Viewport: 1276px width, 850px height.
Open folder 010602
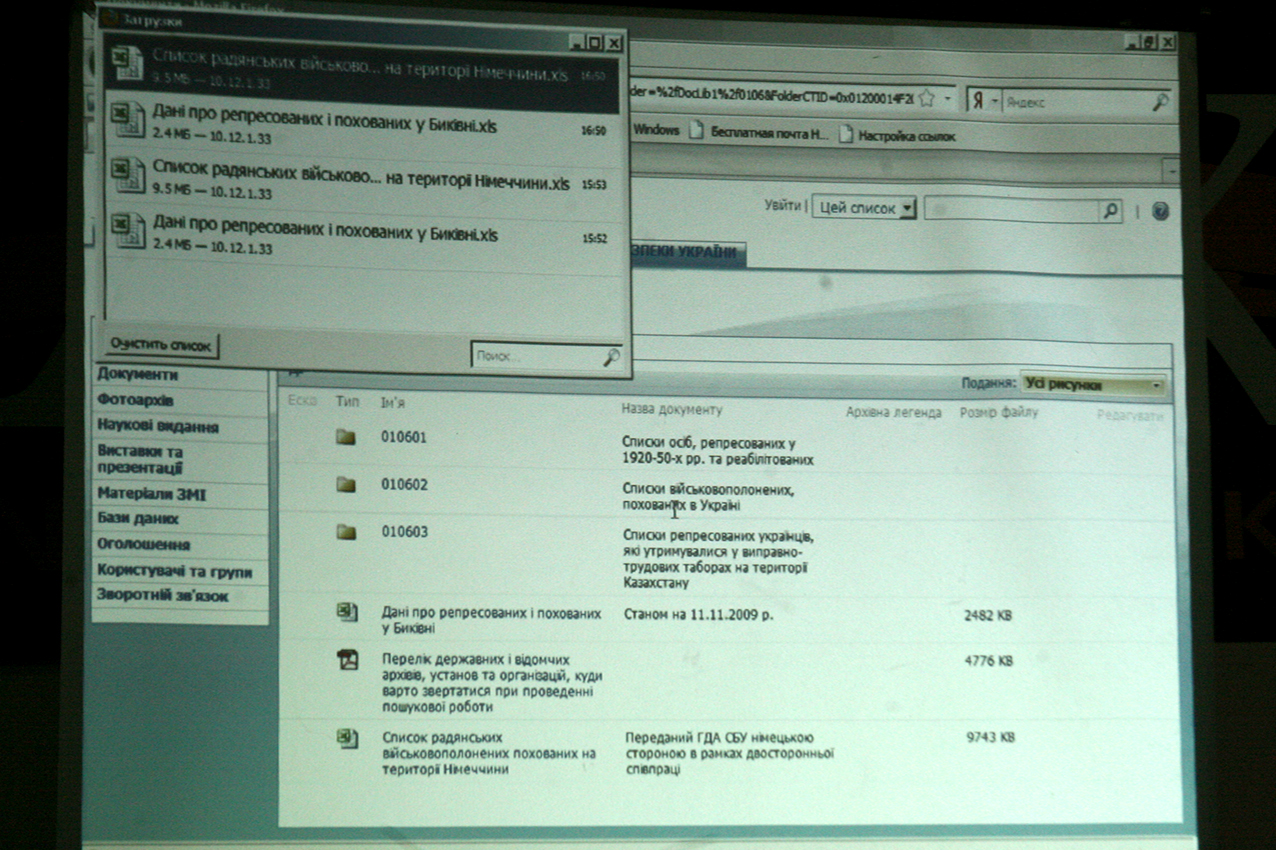pos(403,485)
